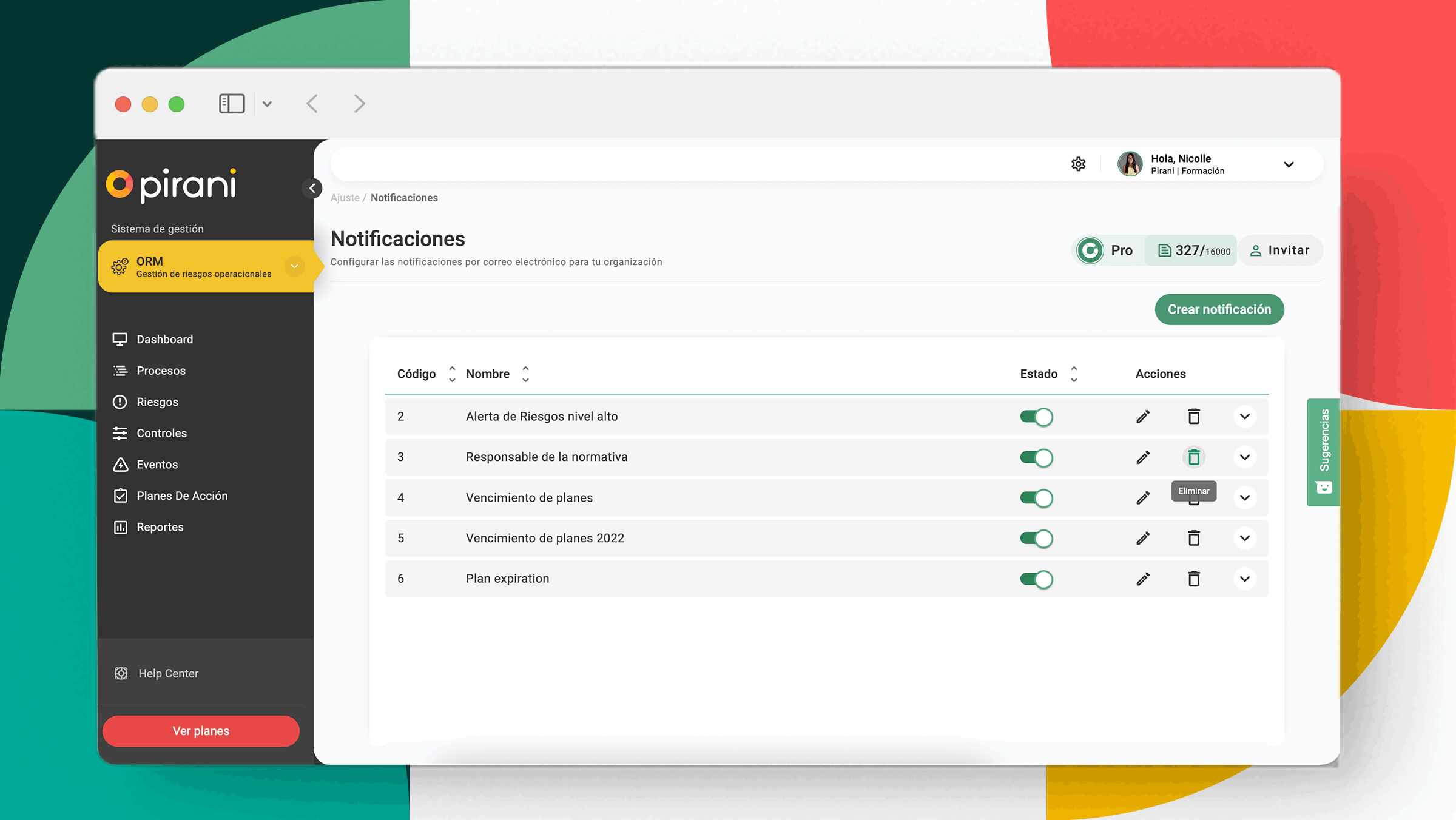Turn off Vencimiento de planes toggle

tap(1036, 498)
